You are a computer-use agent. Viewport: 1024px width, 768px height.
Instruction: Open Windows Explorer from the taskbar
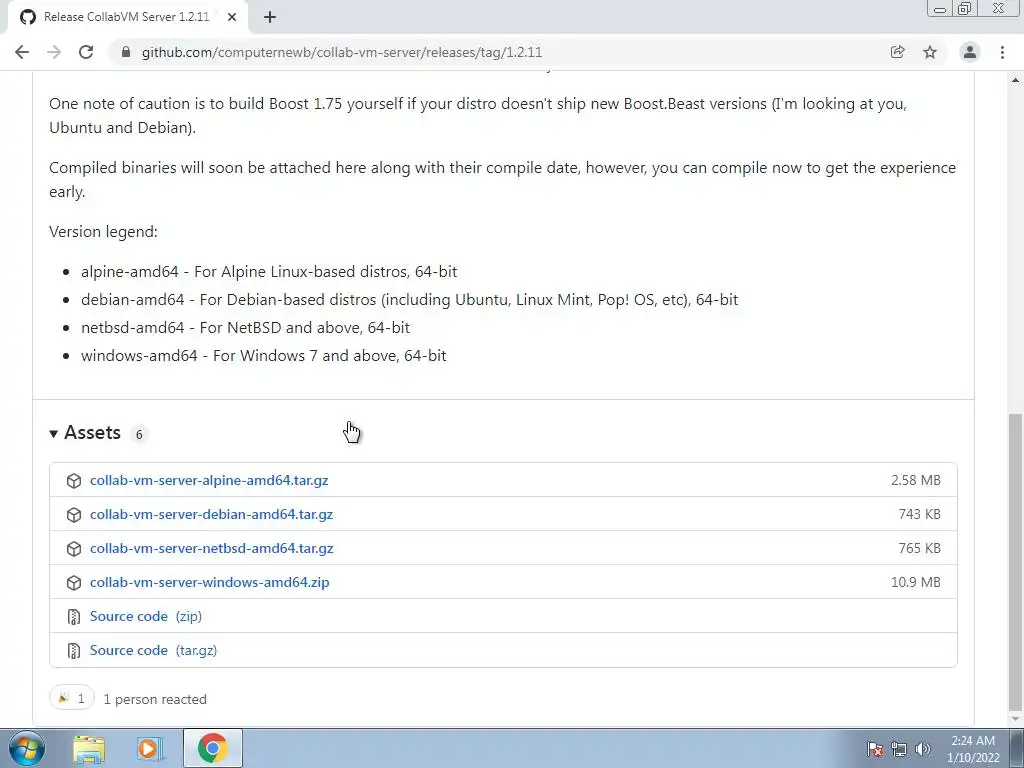coord(89,748)
